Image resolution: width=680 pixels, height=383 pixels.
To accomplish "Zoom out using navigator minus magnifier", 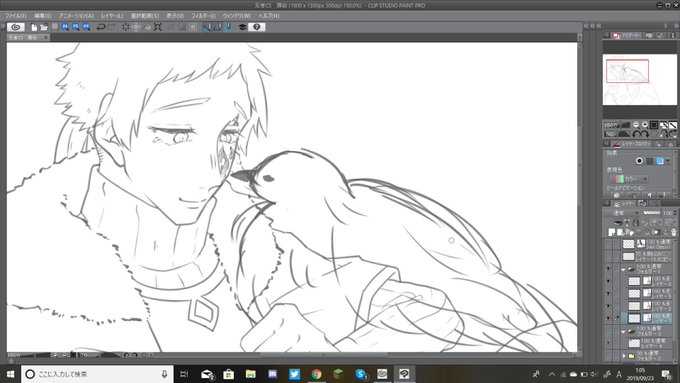I will click(x=636, y=125).
